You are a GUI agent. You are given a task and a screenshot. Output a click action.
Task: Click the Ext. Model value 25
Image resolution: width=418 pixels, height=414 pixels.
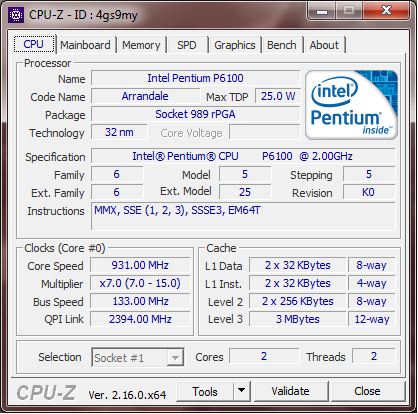[x=245, y=192]
